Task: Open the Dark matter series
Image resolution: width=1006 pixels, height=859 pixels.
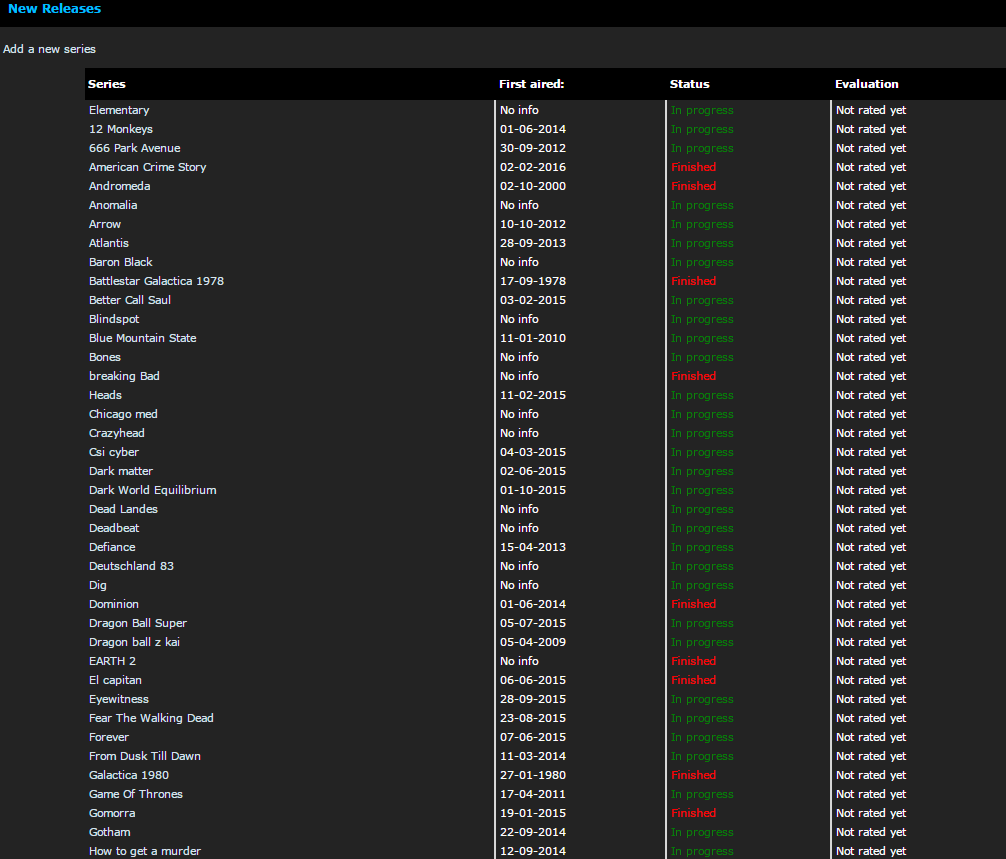Action: (121, 471)
